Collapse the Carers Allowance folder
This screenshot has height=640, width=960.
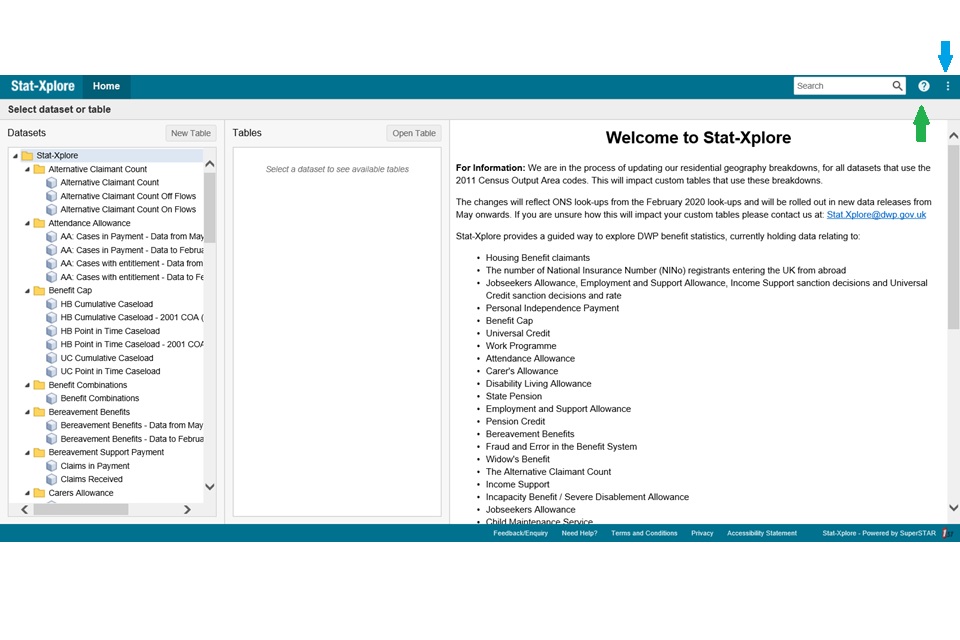[x=27, y=492]
